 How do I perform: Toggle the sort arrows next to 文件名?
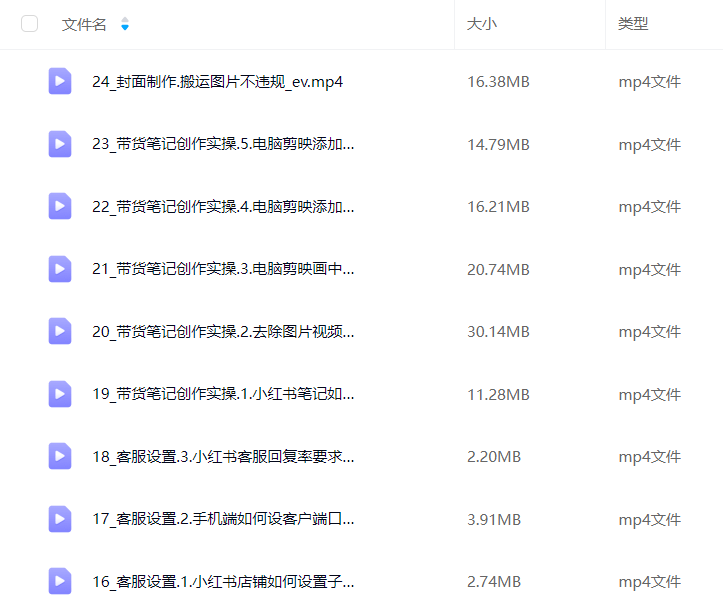pyautogui.click(x=124, y=24)
